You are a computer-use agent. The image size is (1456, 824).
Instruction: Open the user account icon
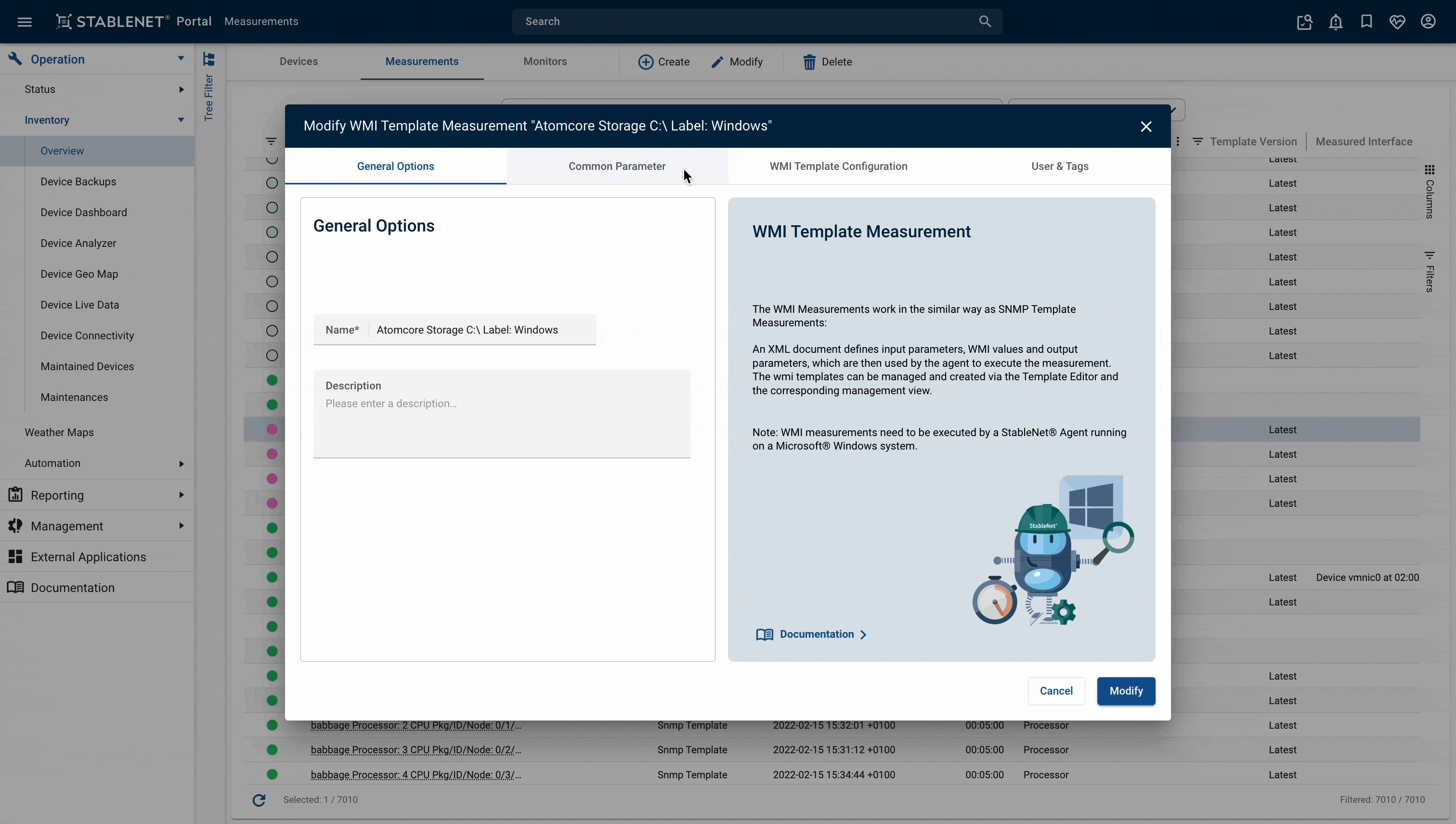(x=1428, y=22)
